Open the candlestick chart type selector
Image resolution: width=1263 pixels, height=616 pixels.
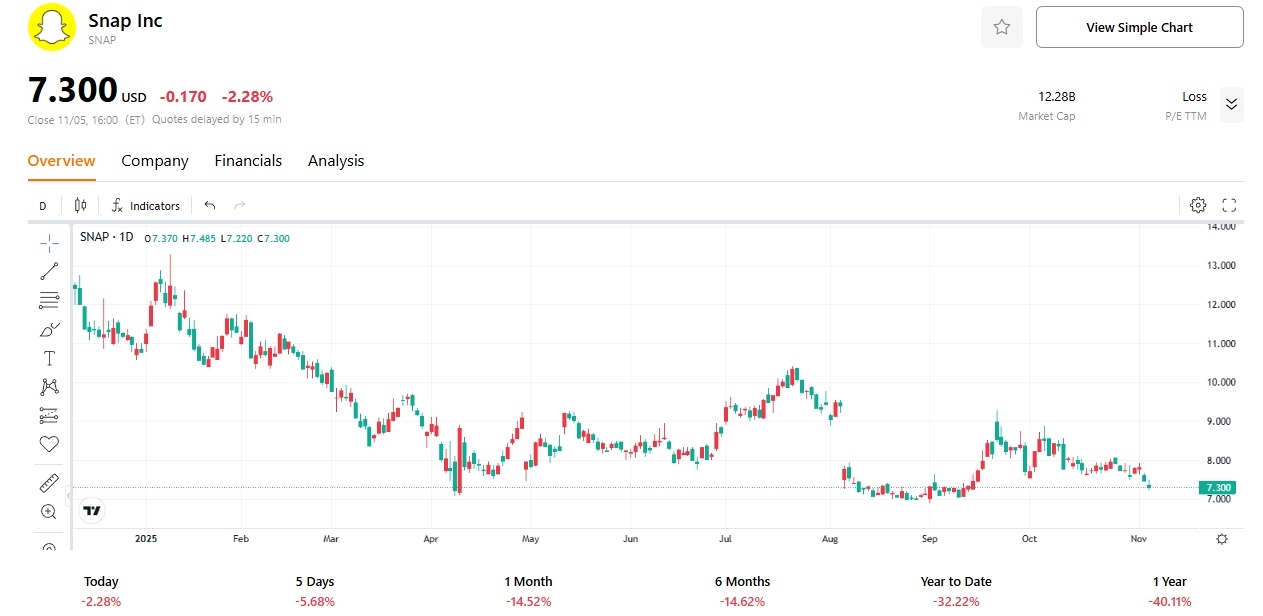[x=80, y=205]
